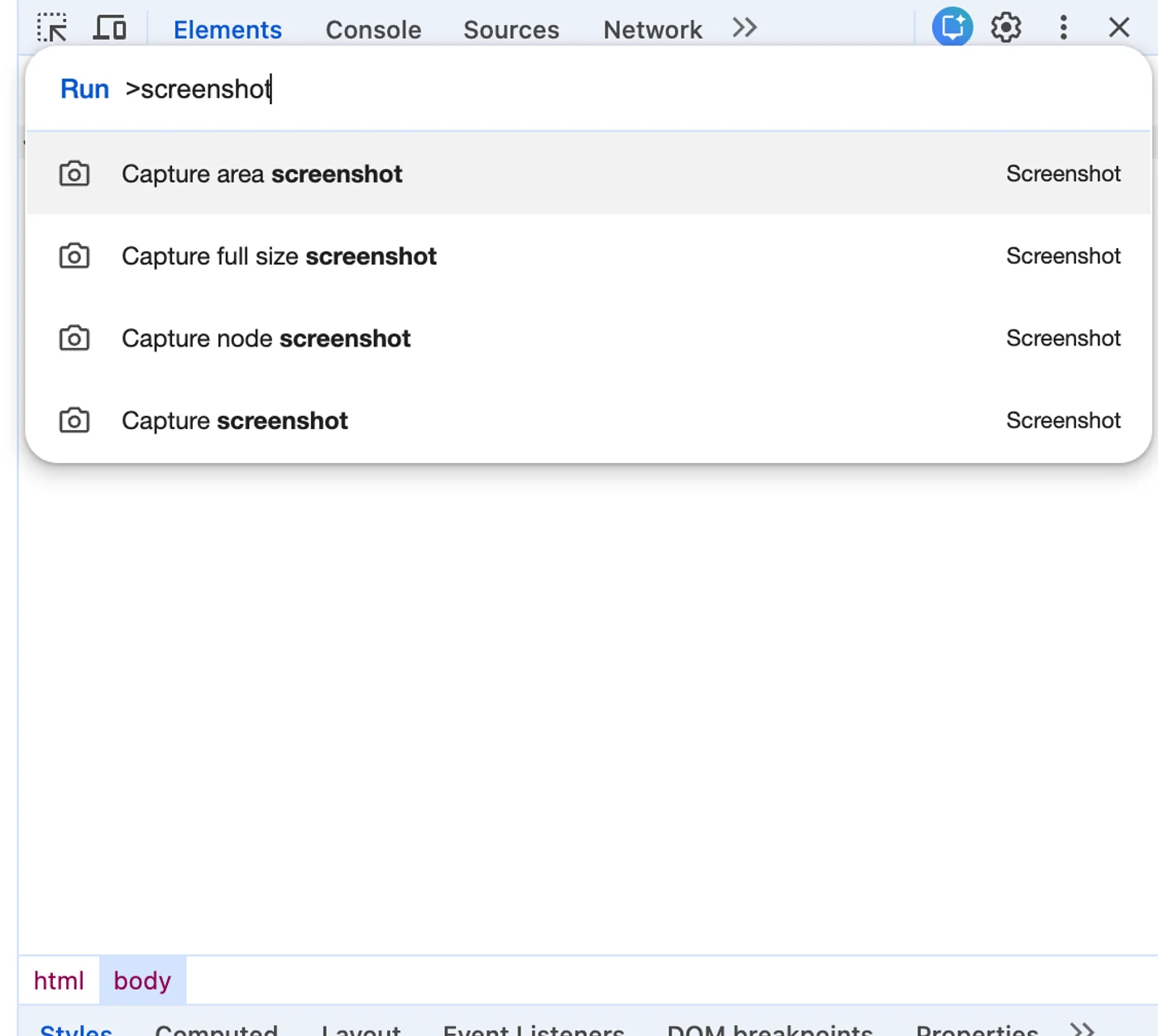
Task: Click the Screenshot tag on Capture area row
Action: click(x=1064, y=174)
